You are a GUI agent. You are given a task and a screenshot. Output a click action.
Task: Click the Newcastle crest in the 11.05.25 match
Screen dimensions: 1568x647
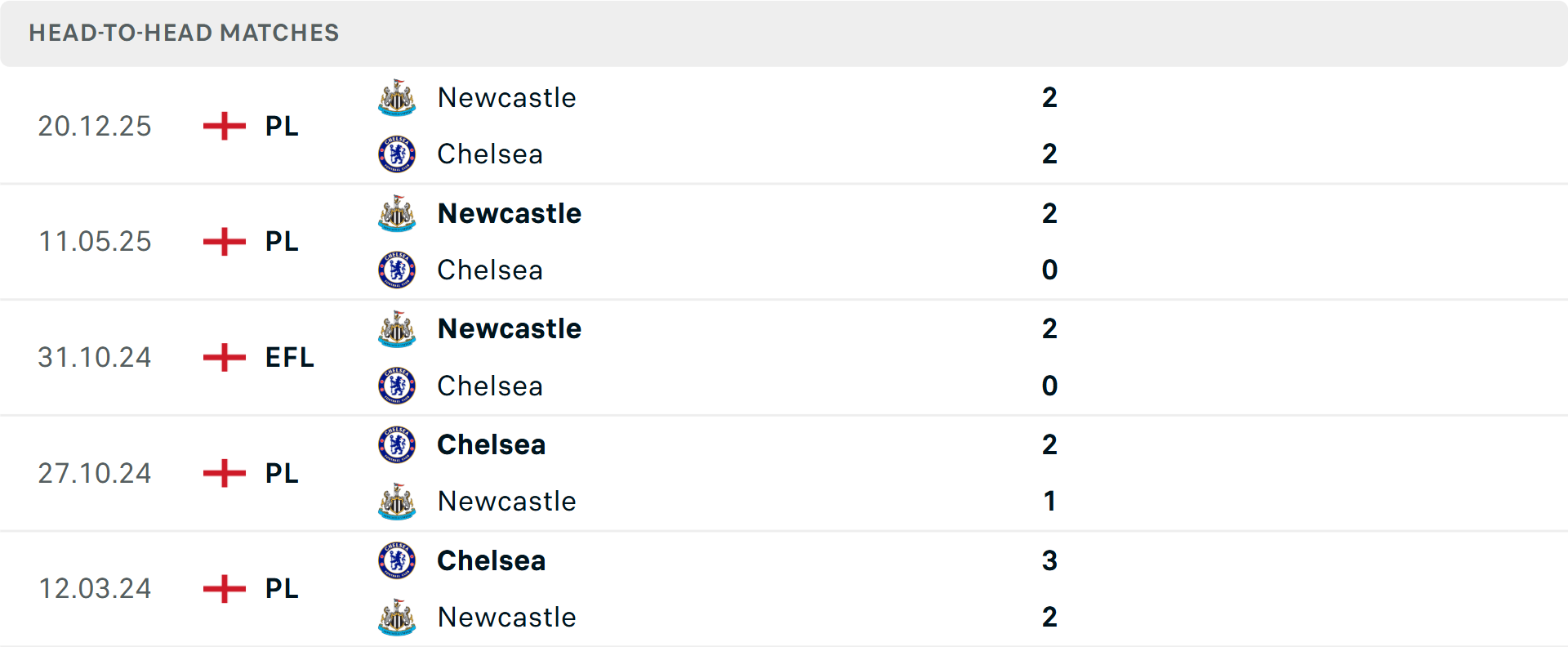point(396,213)
